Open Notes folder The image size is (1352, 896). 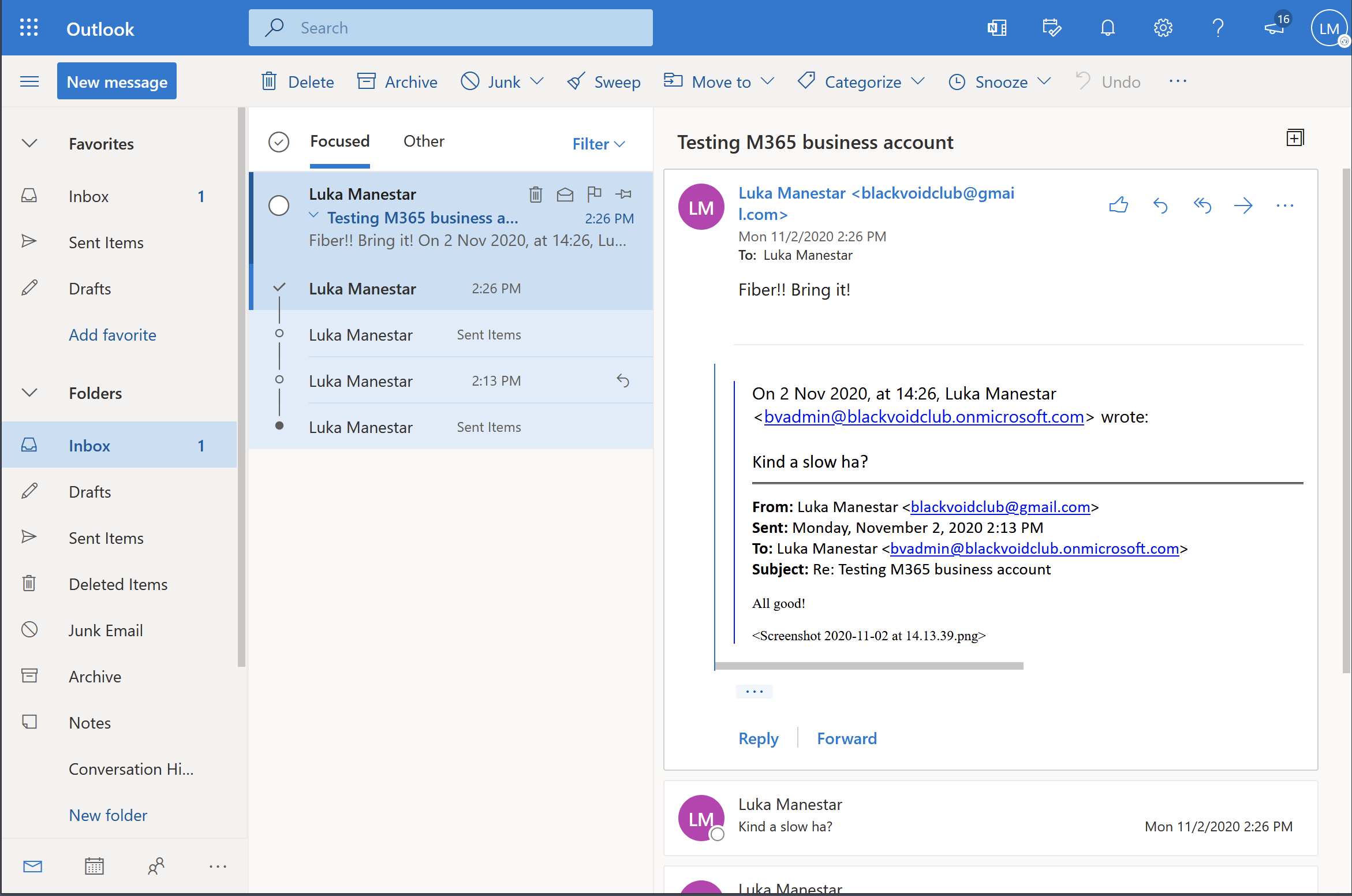[119, 723]
